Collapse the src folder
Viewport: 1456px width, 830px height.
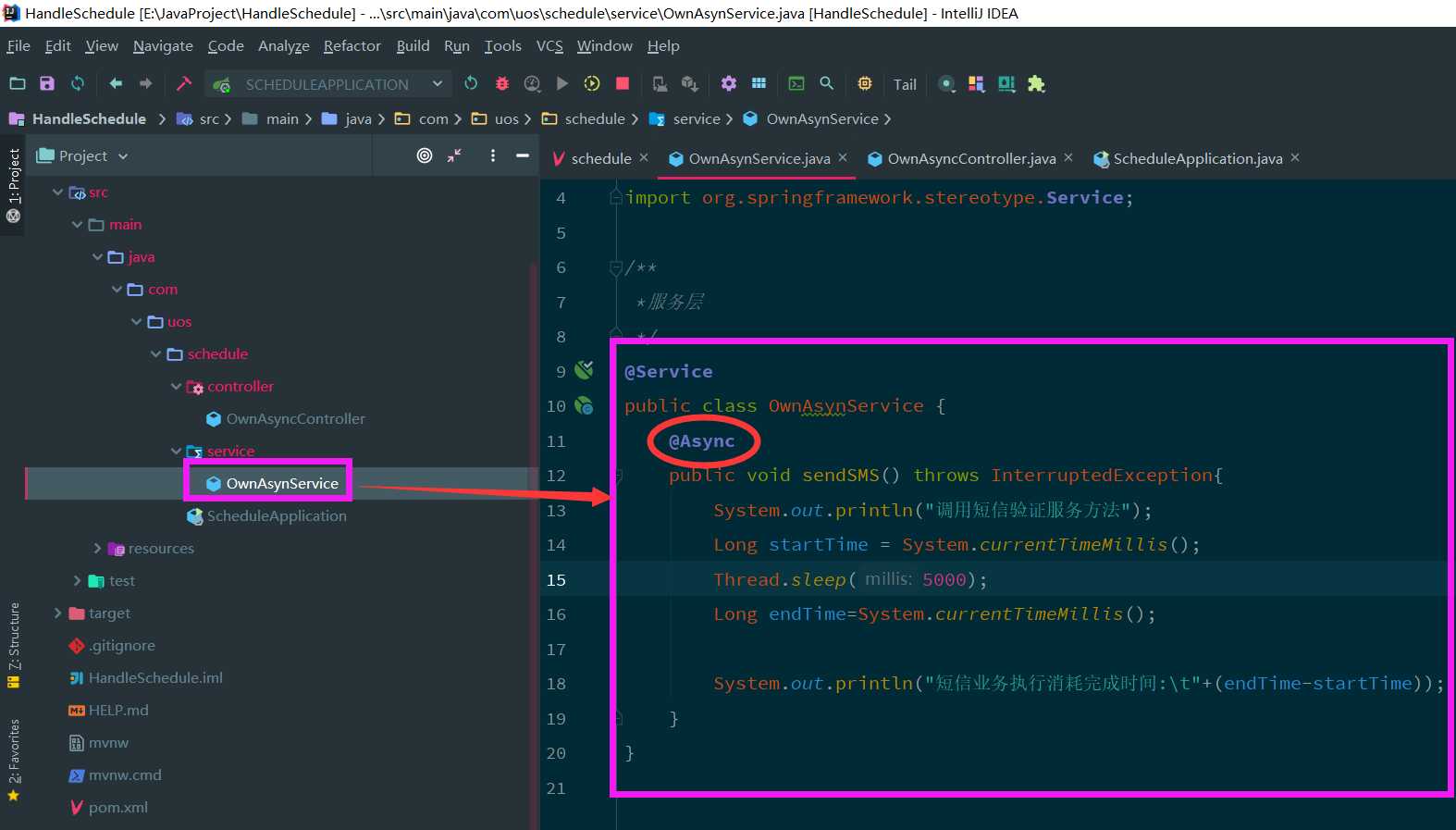pos(57,192)
